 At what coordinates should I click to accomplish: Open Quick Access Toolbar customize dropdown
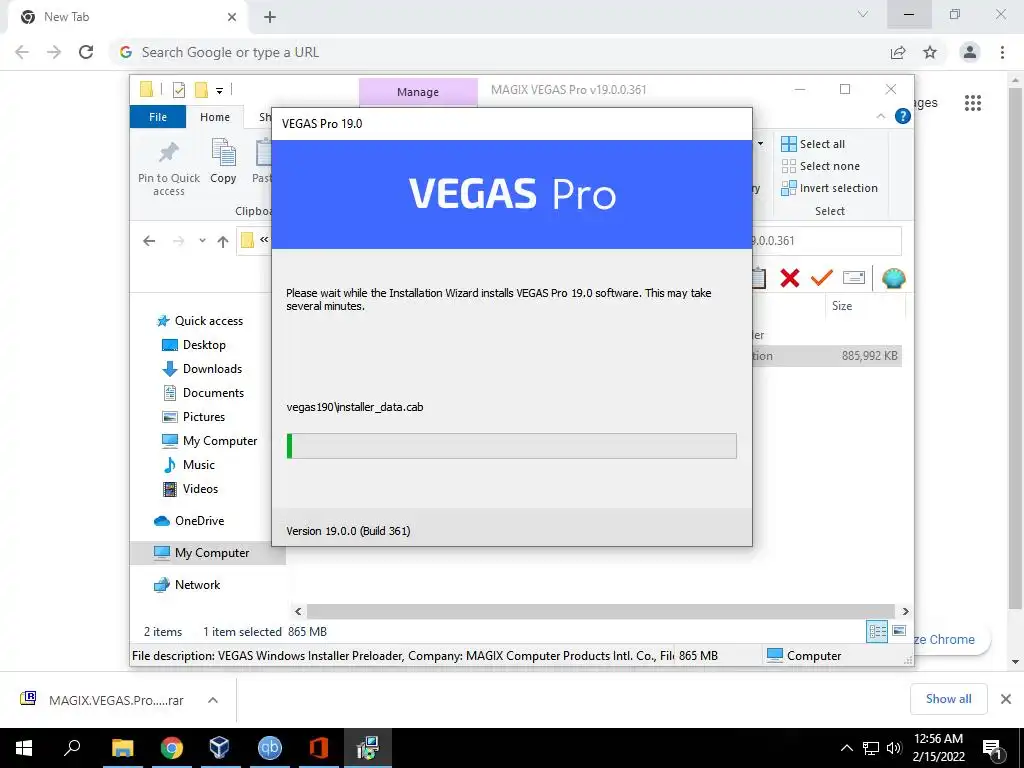tap(219, 90)
